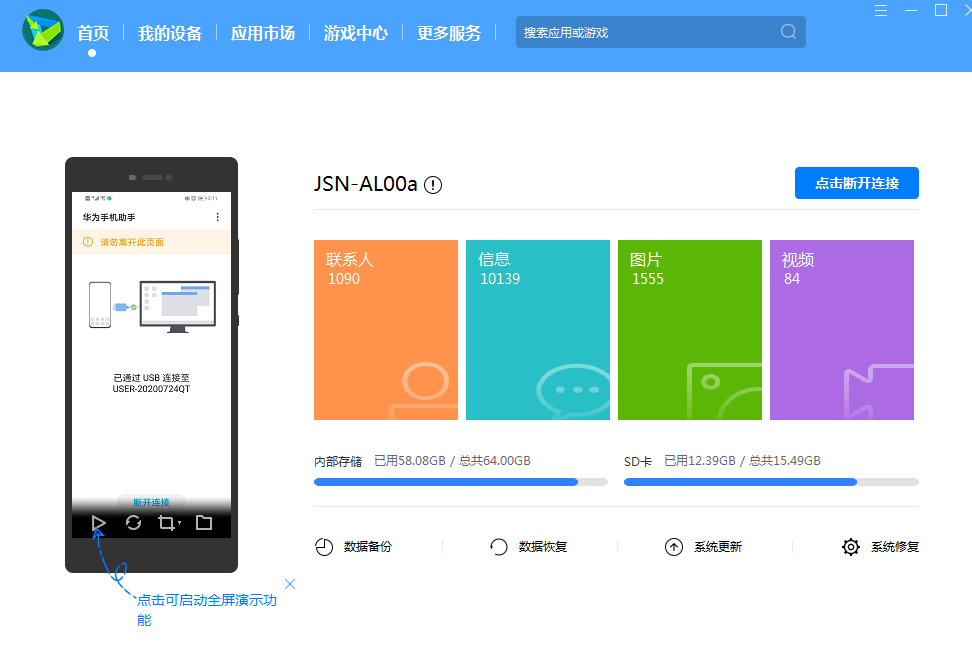View device info via exclamation icon beside JSN-AL00a
Viewport: 972px width, 646px height.
tap(434, 184)
